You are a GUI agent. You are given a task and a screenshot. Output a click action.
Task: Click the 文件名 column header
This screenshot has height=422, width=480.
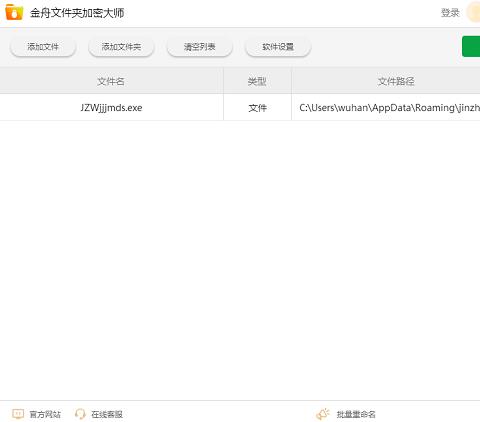pyautogui.click(x=111, y=81)
